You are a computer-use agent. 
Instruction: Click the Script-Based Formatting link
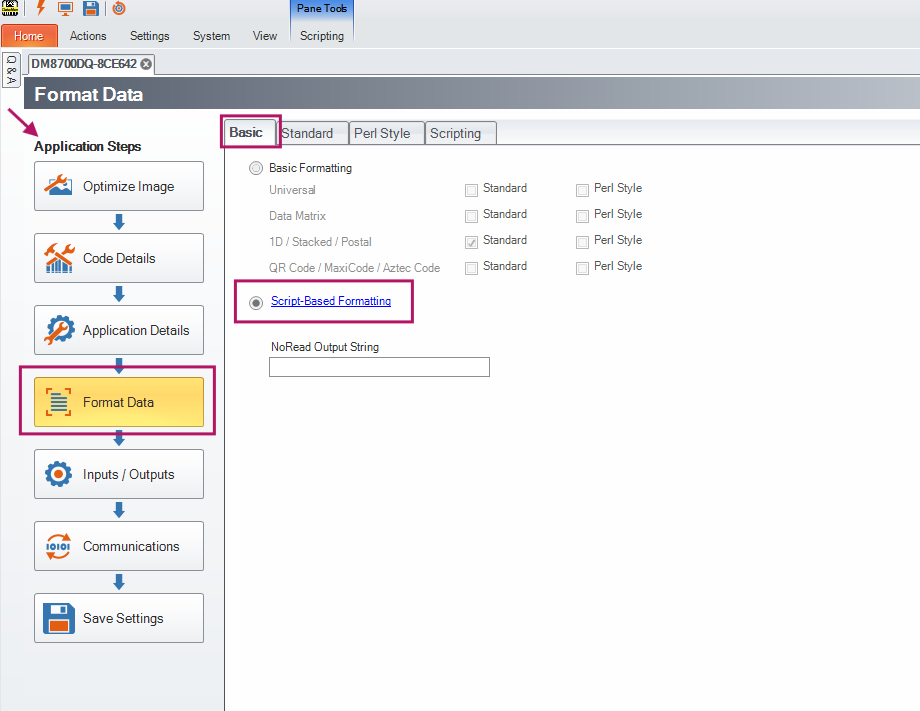point(331,301)
